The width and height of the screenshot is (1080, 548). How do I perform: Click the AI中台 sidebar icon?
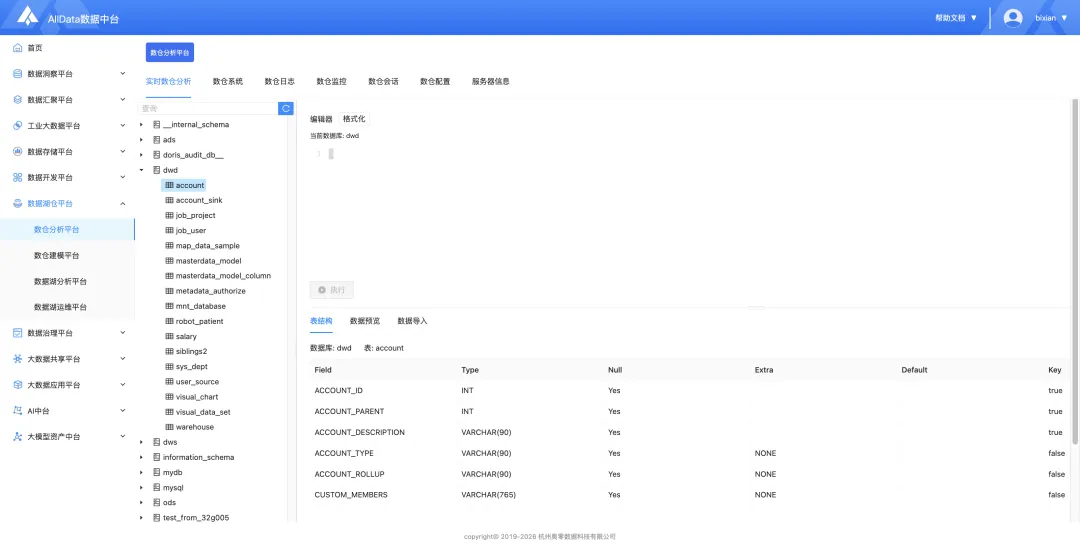click(18, 411)
